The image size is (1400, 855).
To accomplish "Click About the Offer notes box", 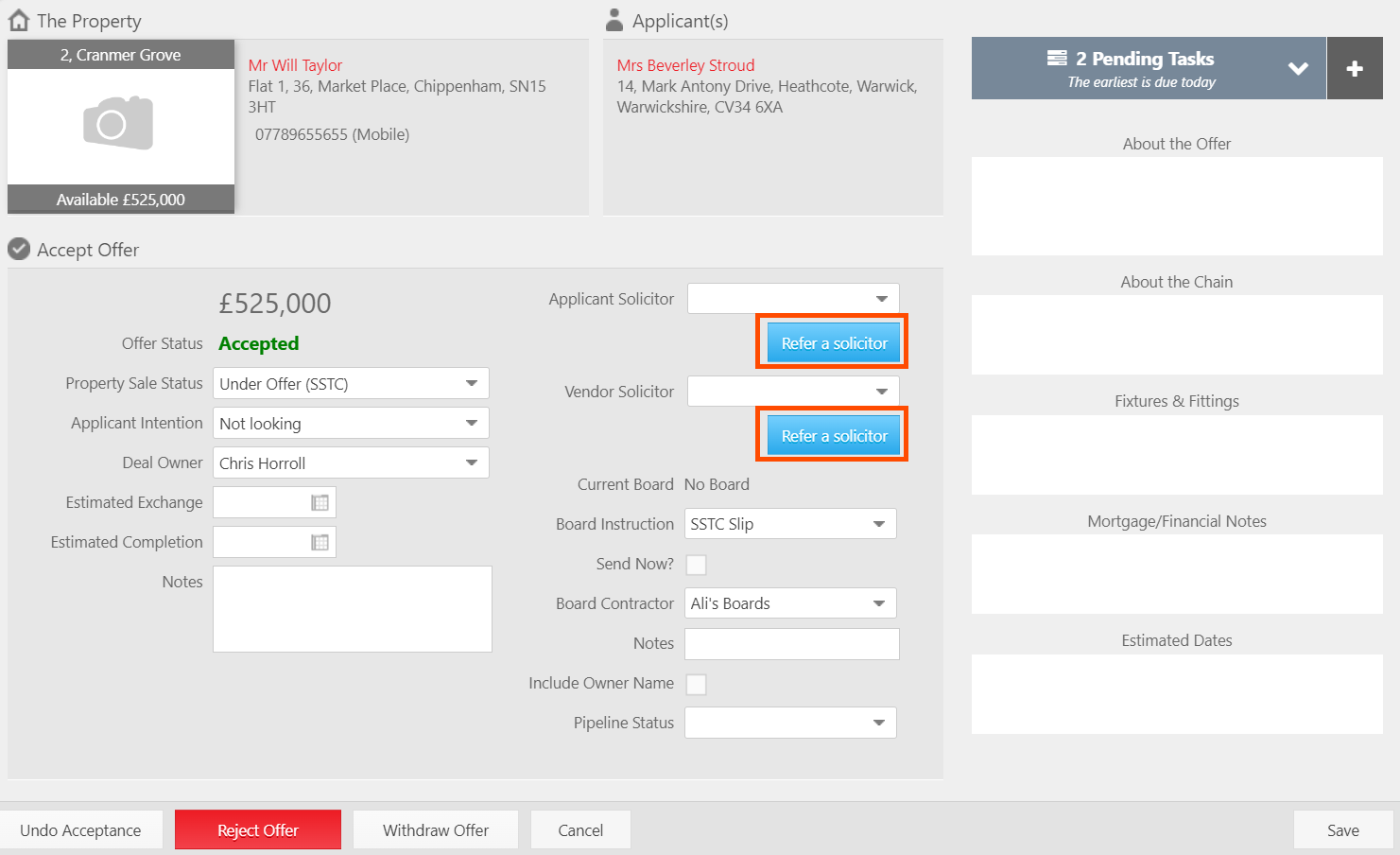I will coord(1177,206).
